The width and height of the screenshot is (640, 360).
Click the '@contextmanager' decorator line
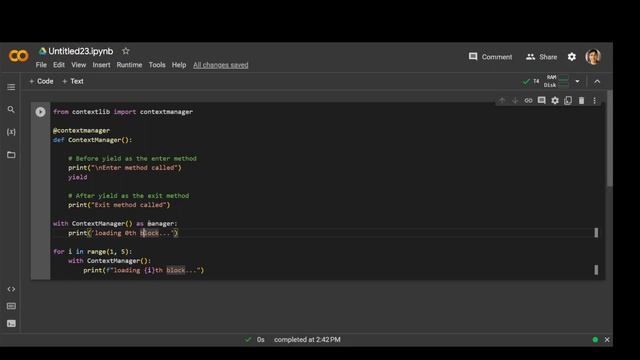pos(81,131)
